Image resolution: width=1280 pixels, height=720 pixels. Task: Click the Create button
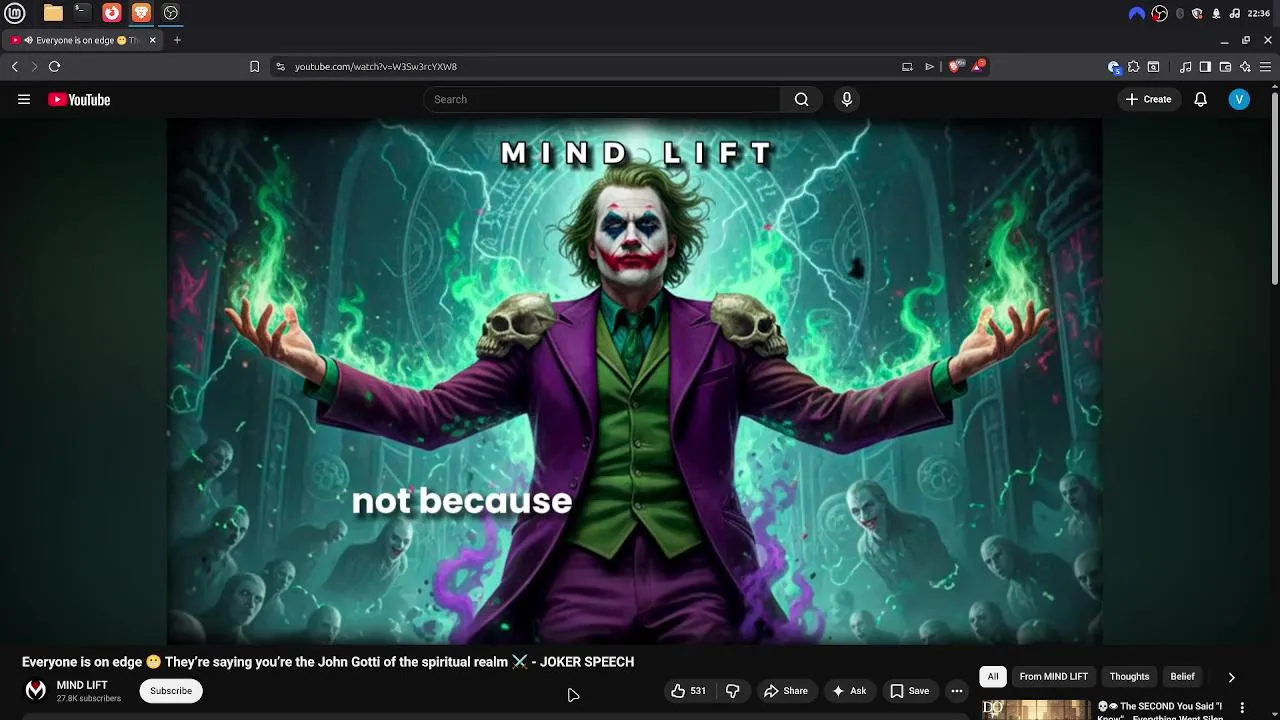pos(1148,99)
